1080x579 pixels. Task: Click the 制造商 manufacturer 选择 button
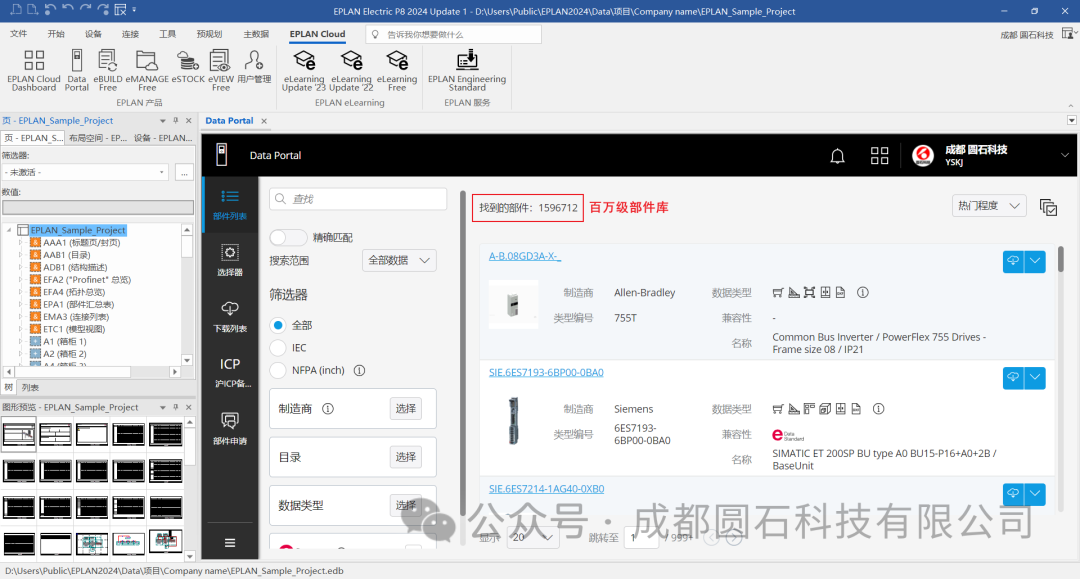click(406, 408)
